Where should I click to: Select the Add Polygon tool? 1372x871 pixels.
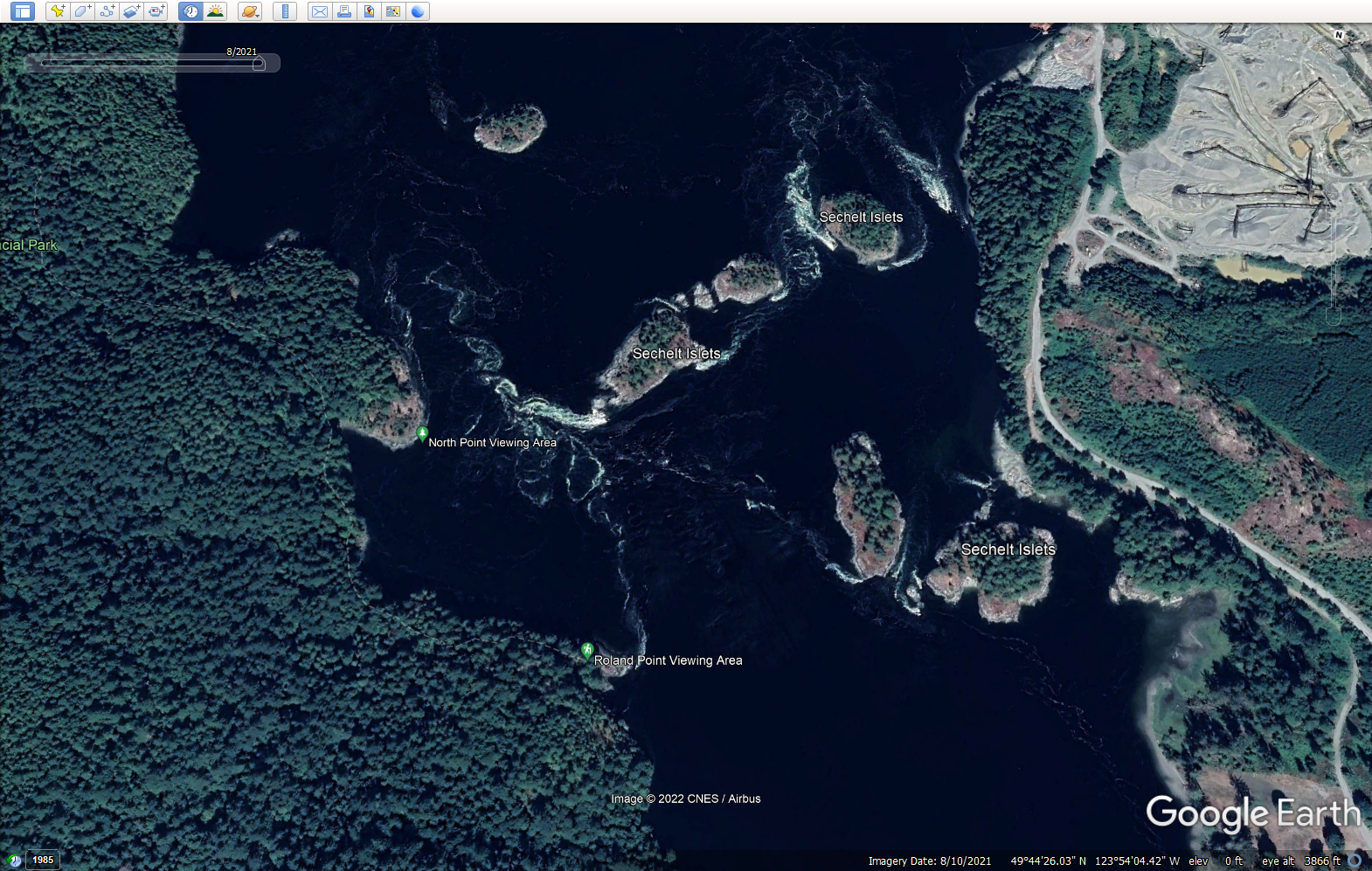point(82,11)
